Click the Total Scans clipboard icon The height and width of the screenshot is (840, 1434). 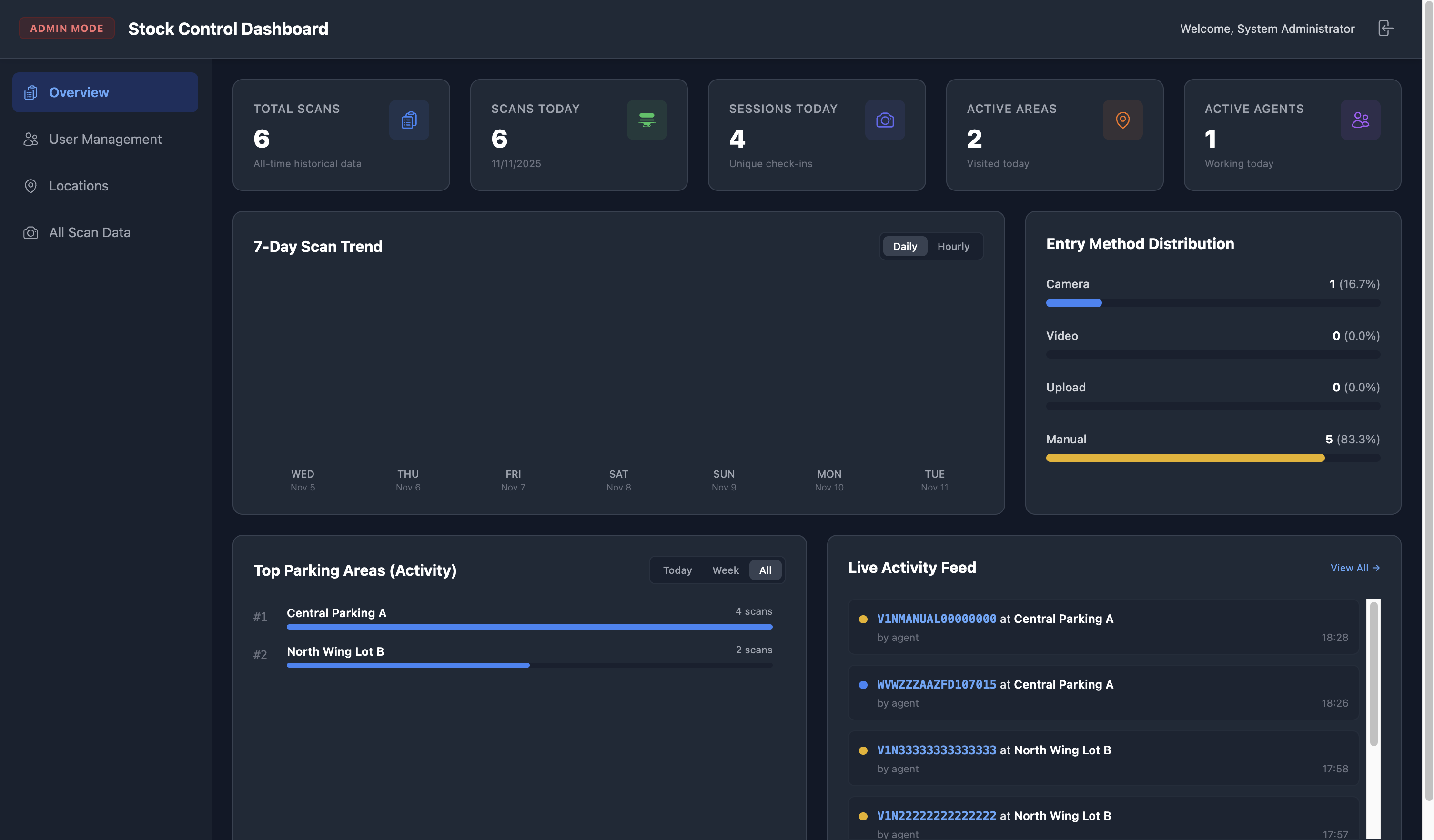pos(409,120)
